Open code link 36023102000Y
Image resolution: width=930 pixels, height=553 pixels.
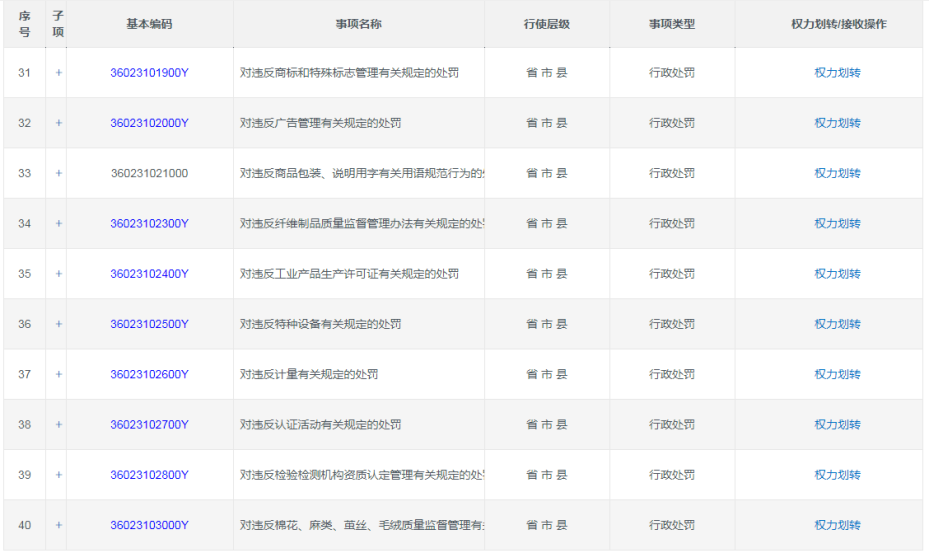click(149, 123)
